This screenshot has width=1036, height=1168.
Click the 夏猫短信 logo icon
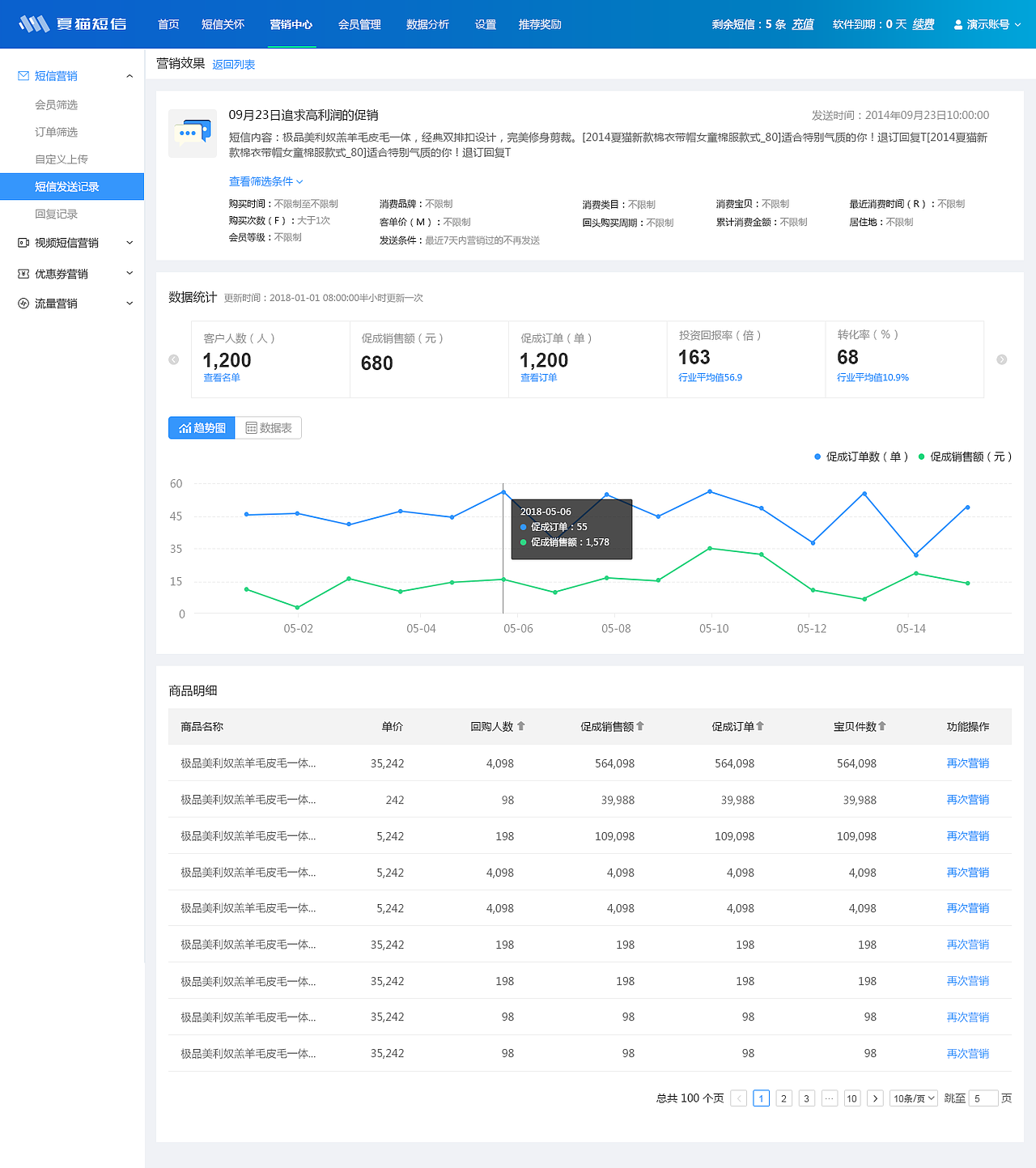[32, 23]
